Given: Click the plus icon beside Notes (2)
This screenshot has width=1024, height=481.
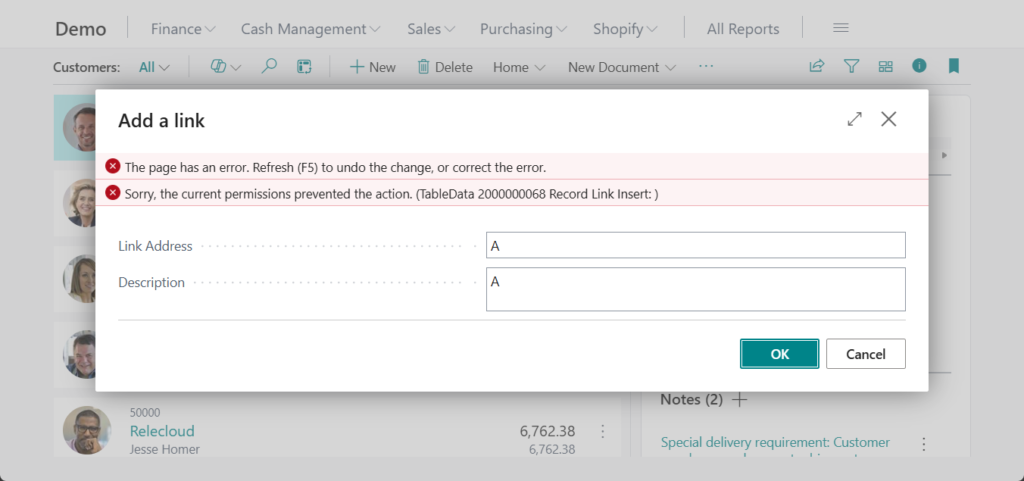Looking at the screenshot, I should pyautogui.click(x=740, y=400).
